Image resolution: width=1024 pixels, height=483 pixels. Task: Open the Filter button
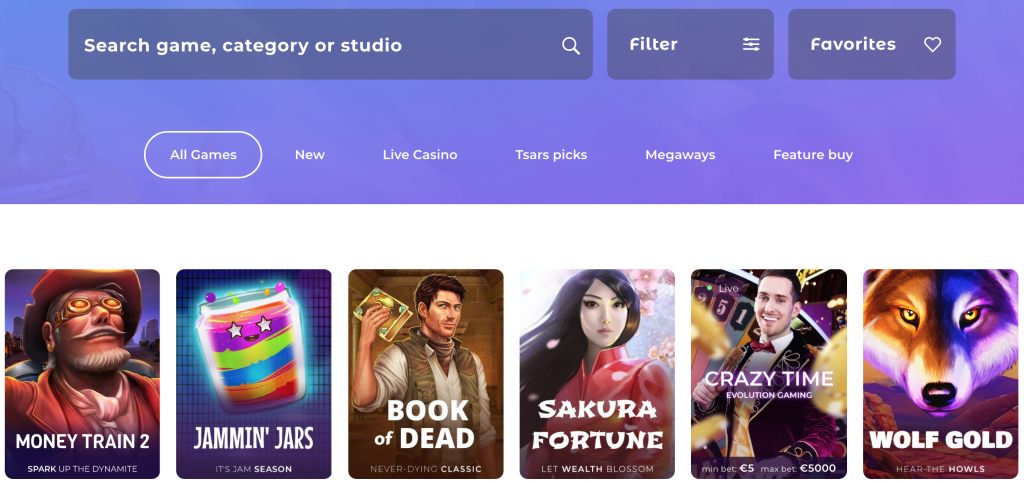690,44
